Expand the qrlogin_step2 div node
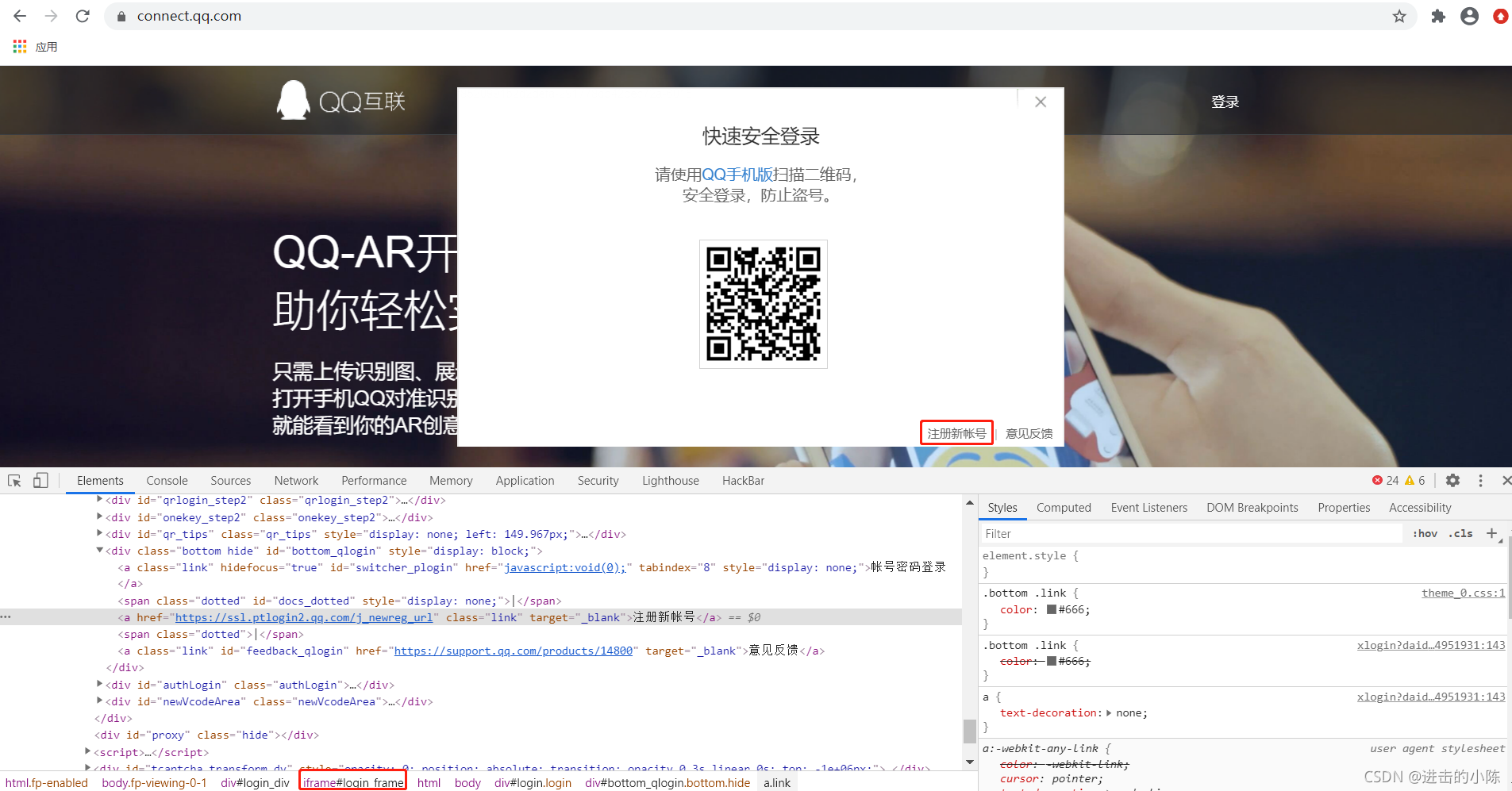 pos(99,500)
